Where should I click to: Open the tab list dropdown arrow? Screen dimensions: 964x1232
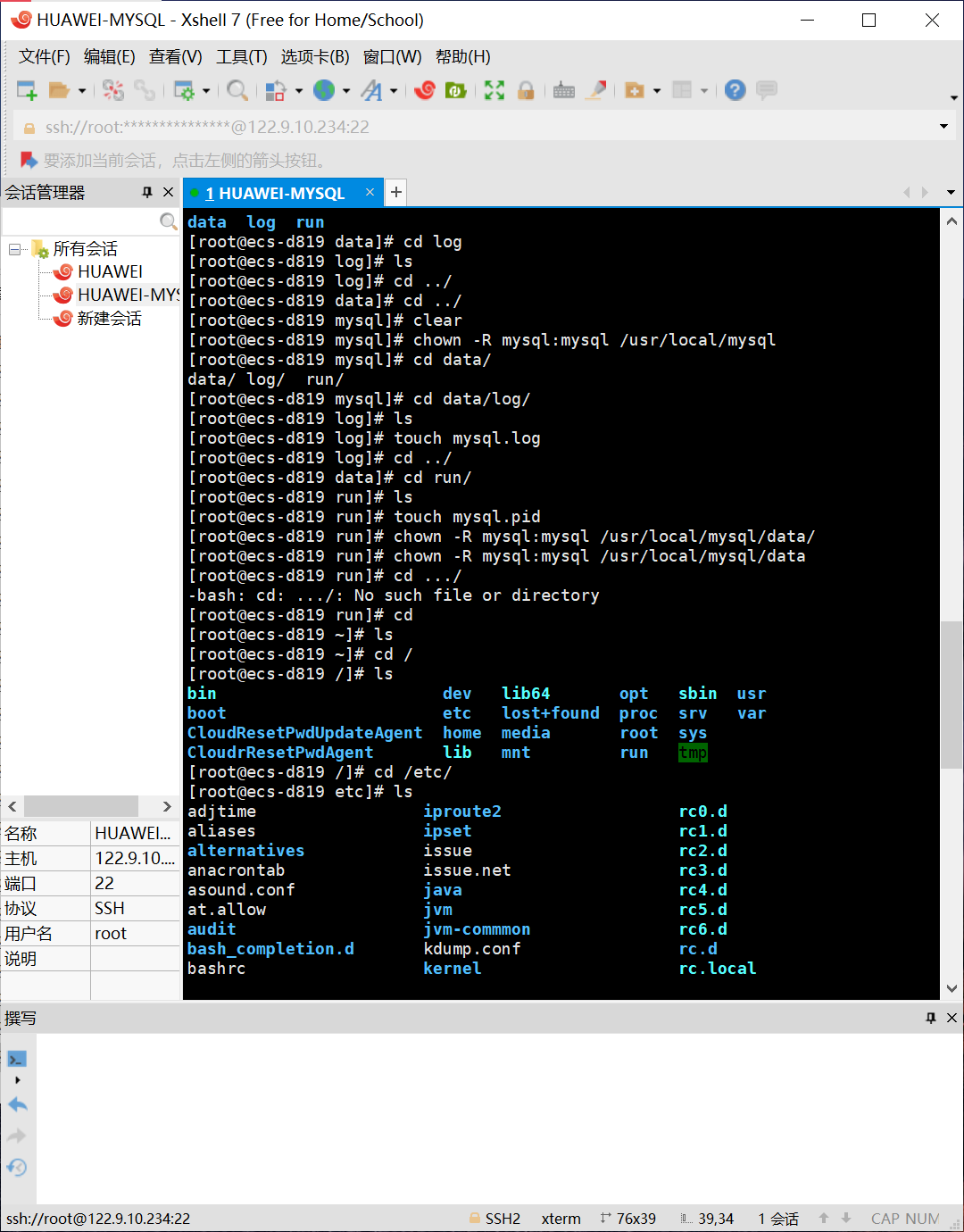pyautogui.click(x=951, y=193)
